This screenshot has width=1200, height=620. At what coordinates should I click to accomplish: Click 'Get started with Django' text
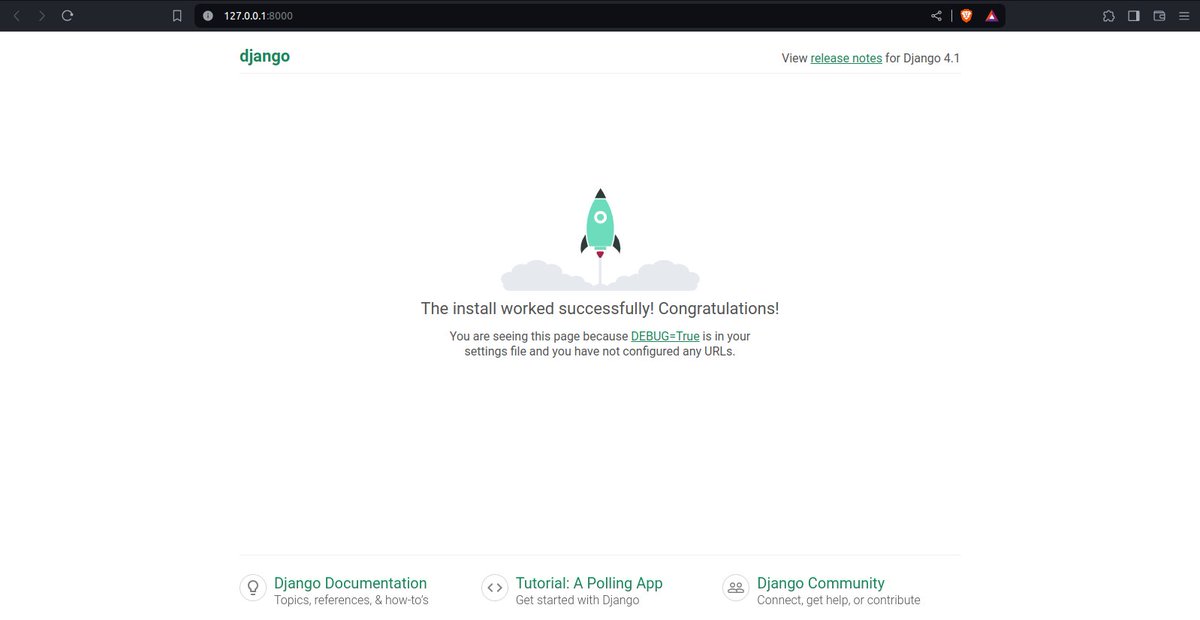(577, 600)
